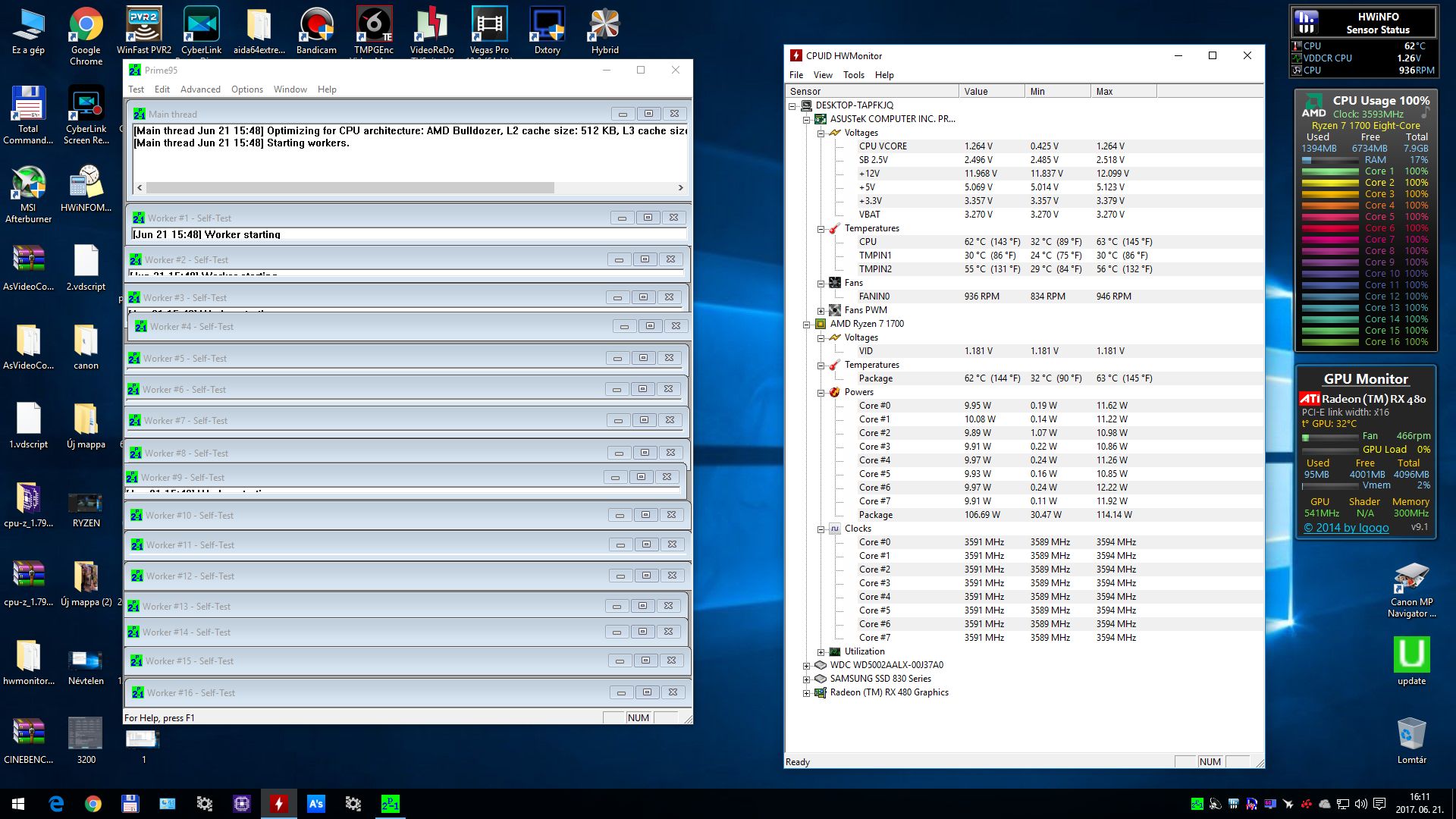The width and height of the screenshot is (1456, 819).
Task: Open HWMonitor View menu
Action: click(823, 75)
